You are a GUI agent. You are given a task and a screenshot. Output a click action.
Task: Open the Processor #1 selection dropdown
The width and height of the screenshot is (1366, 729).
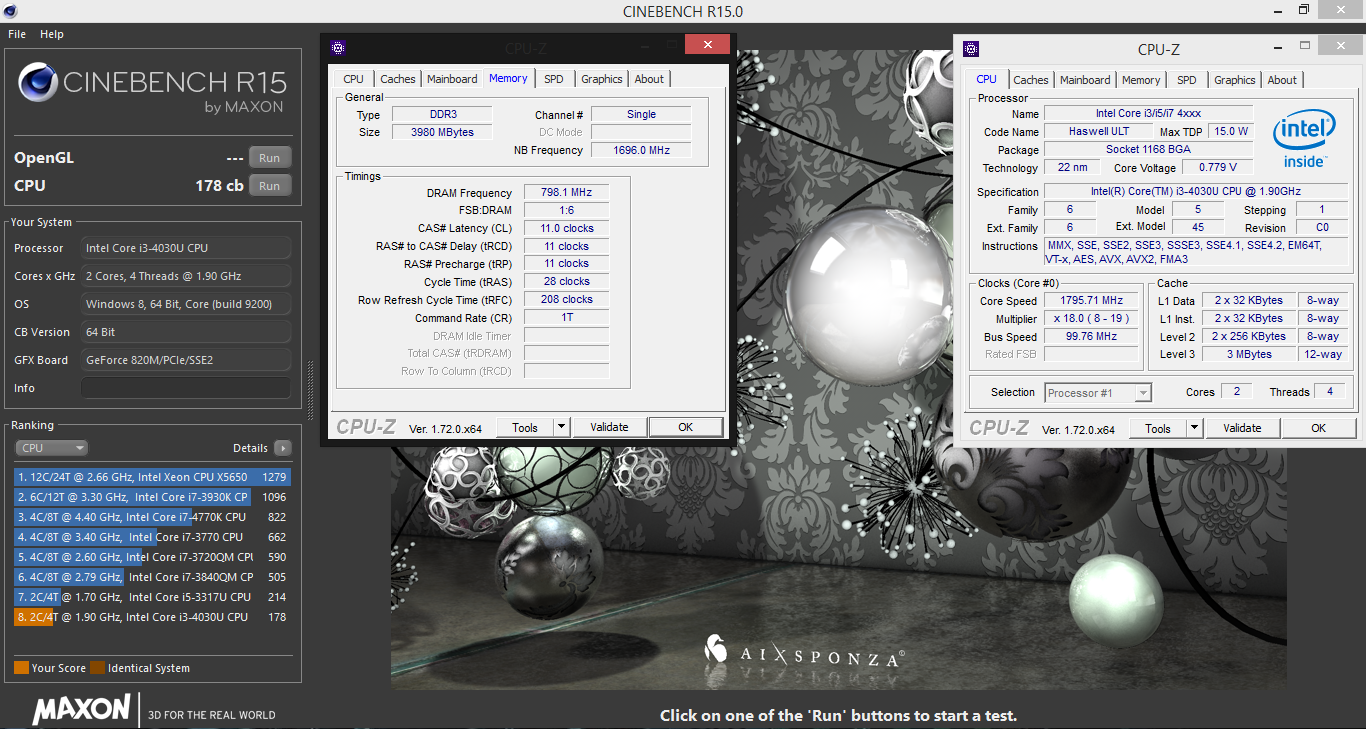1098,393
